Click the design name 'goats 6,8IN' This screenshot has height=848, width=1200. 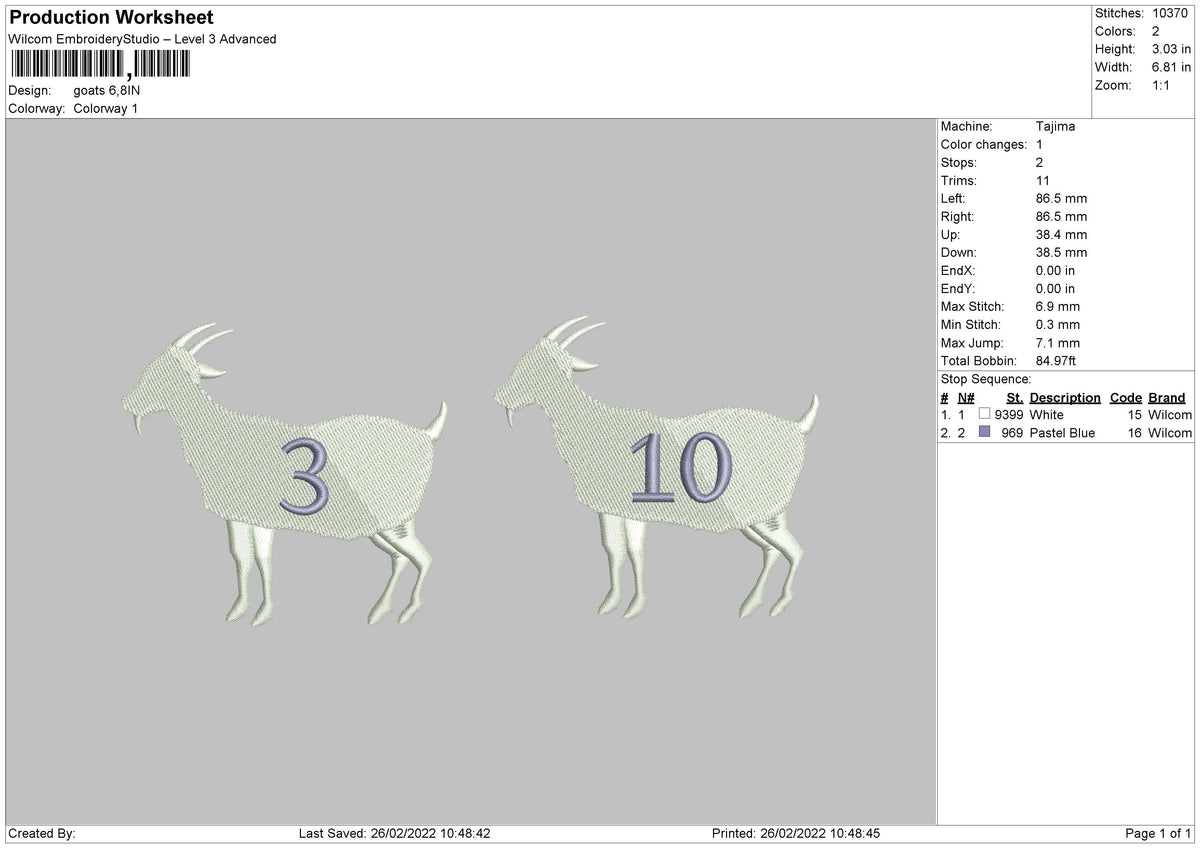(108, 90)
